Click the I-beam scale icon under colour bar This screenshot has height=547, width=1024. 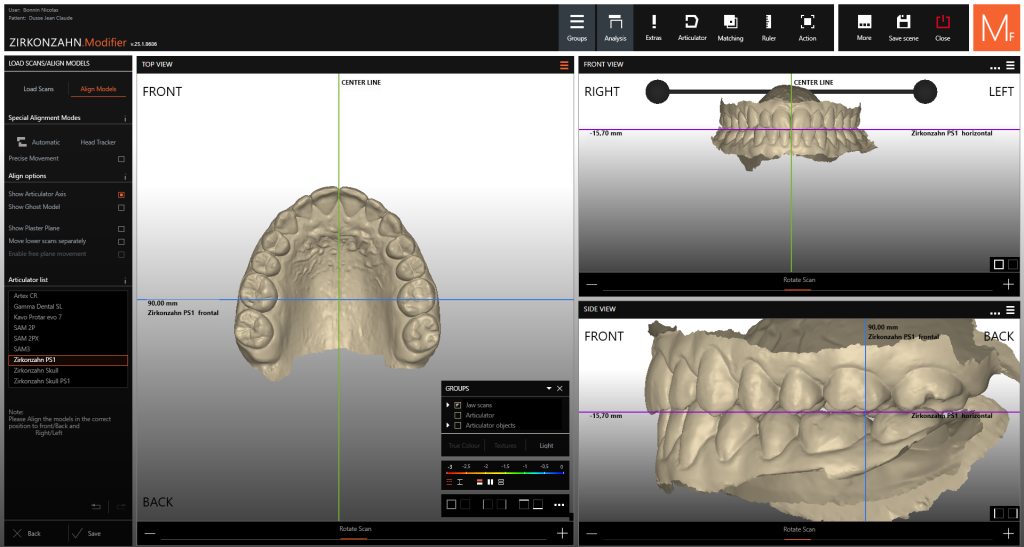tap(460, 482)
